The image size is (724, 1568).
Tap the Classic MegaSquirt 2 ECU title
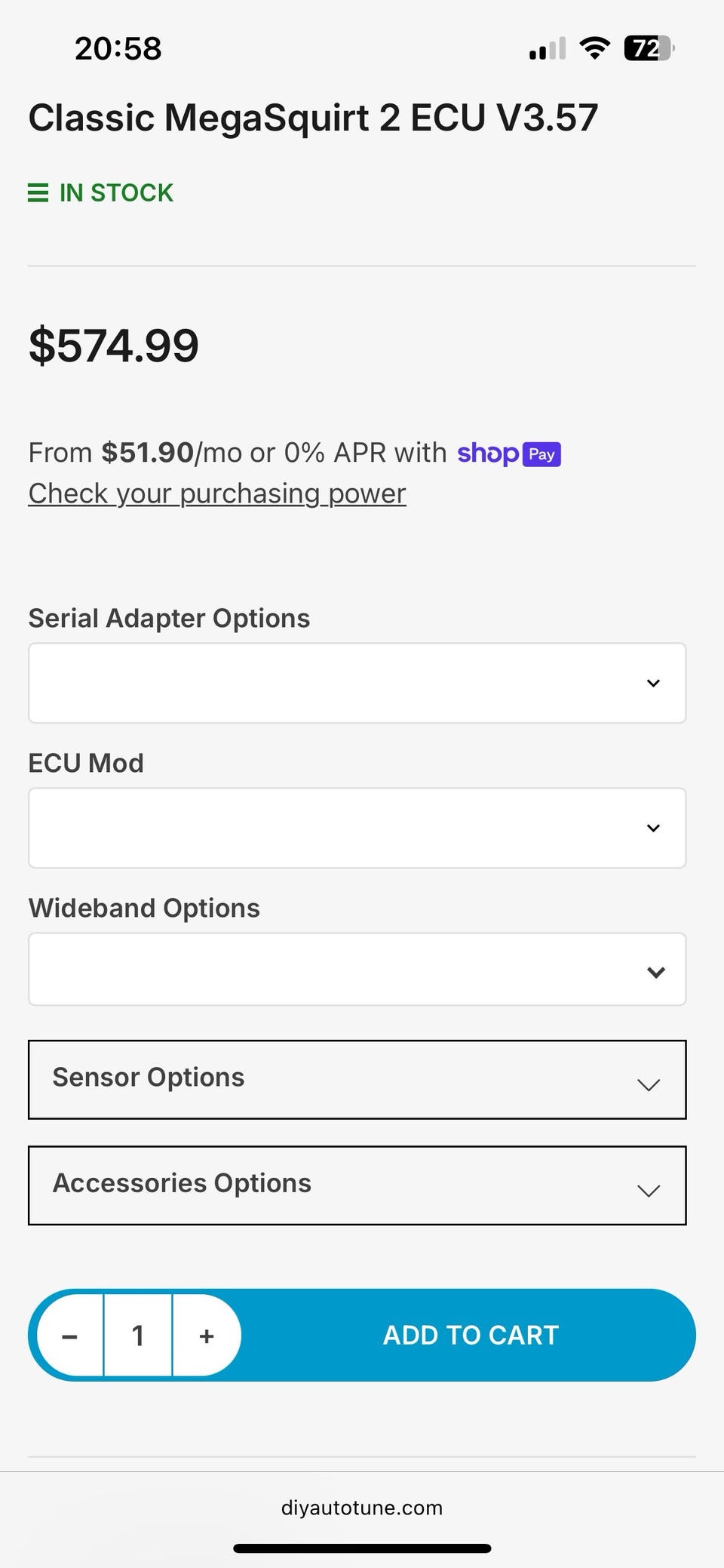313,118
